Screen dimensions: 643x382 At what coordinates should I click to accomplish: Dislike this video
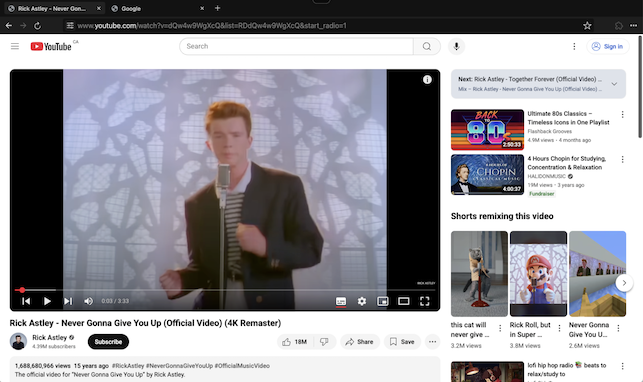324,341
